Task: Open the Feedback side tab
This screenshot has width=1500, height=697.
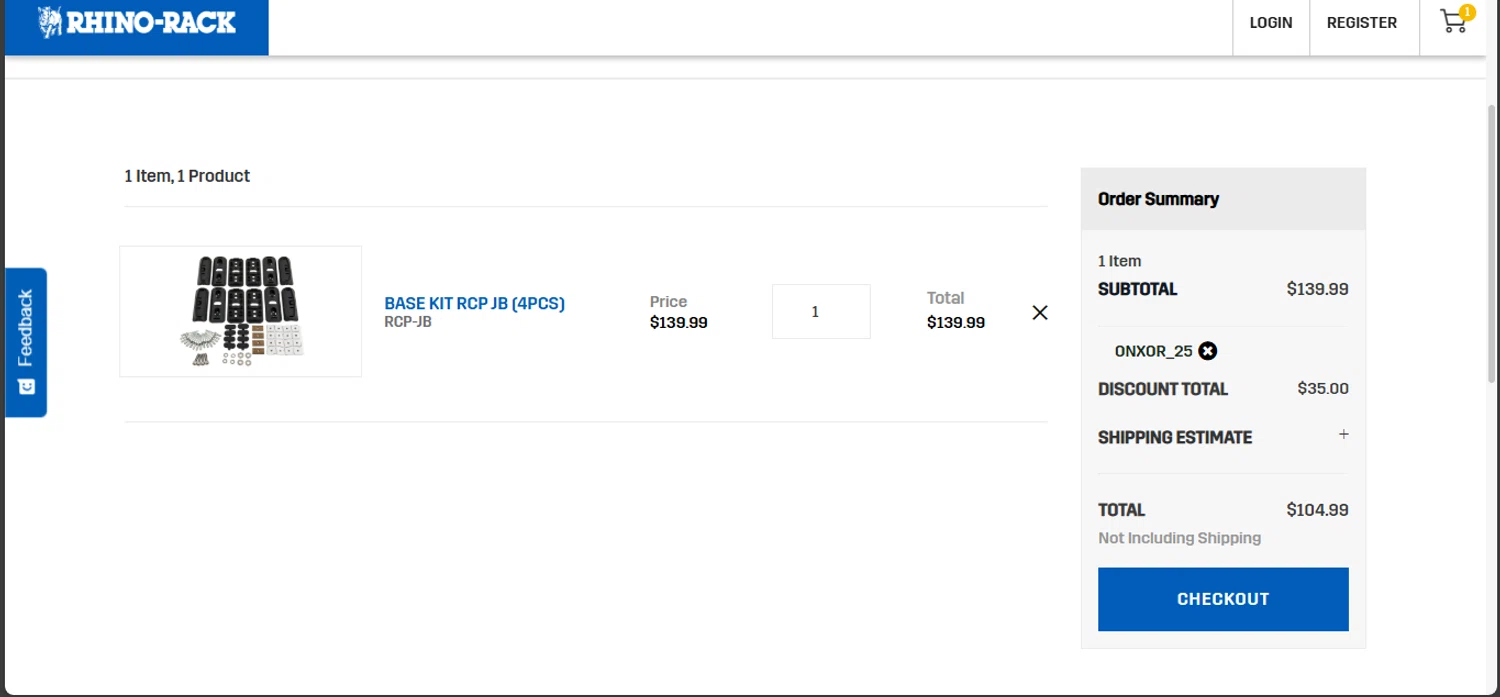Action: (26, 328)
